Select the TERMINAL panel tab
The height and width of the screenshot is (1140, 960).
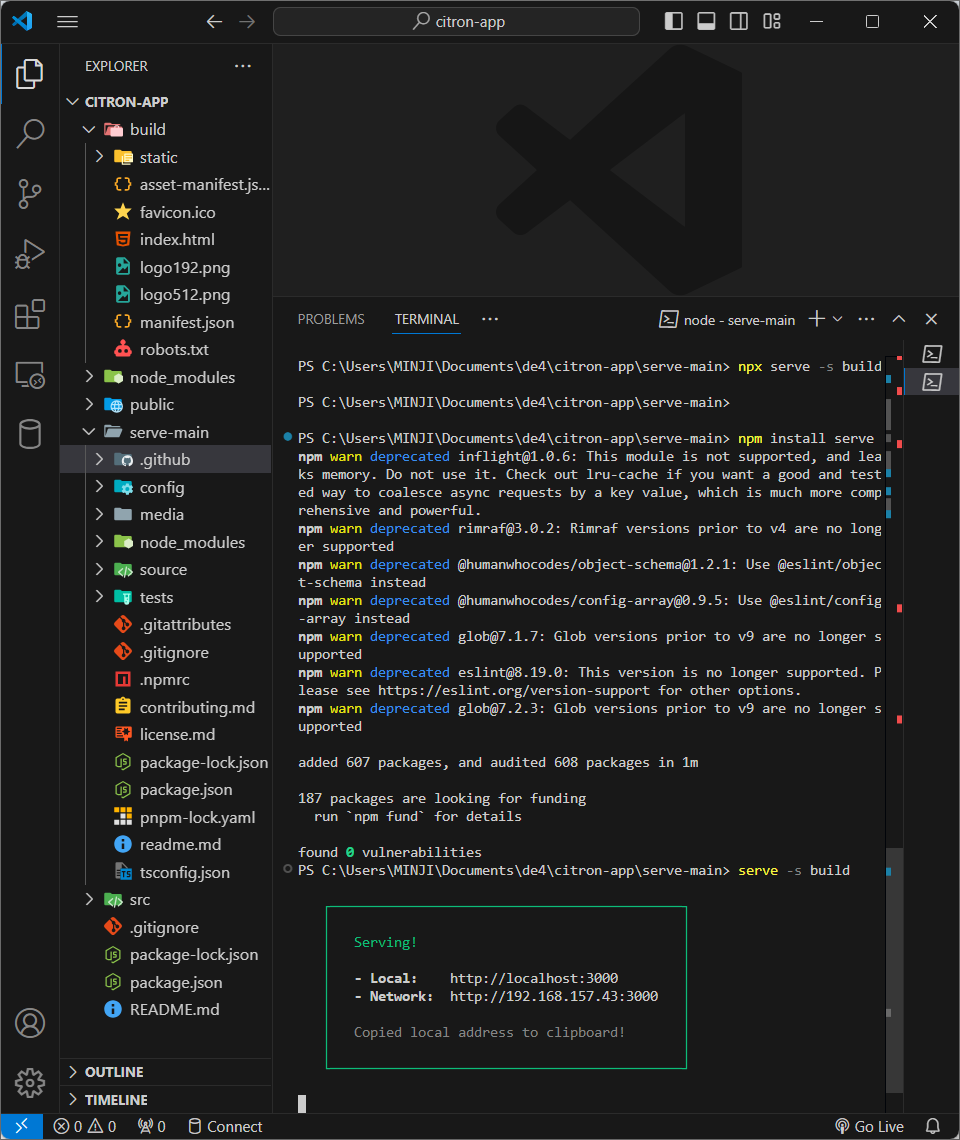pos(426,319)
